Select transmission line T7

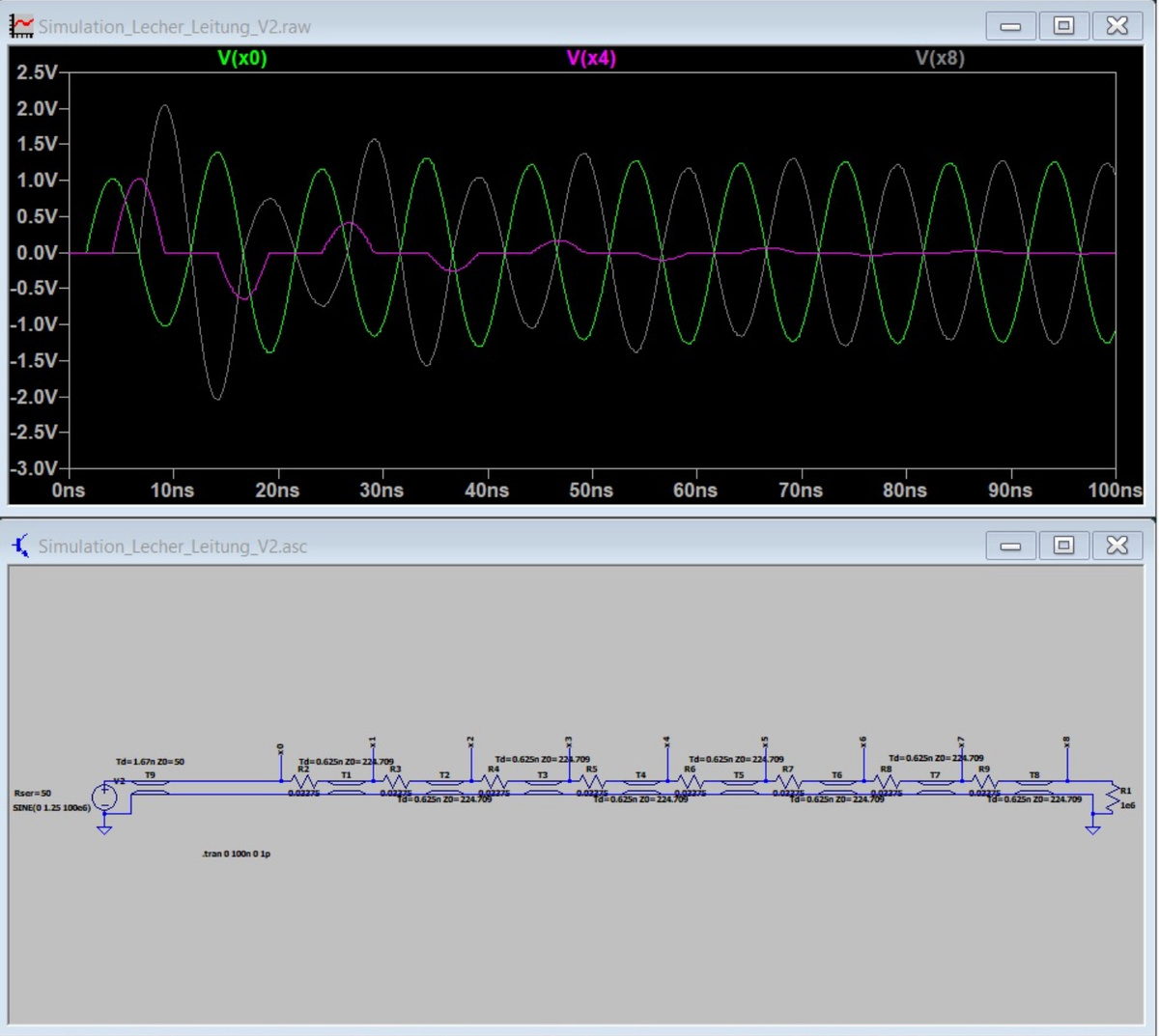click(935, 787)
